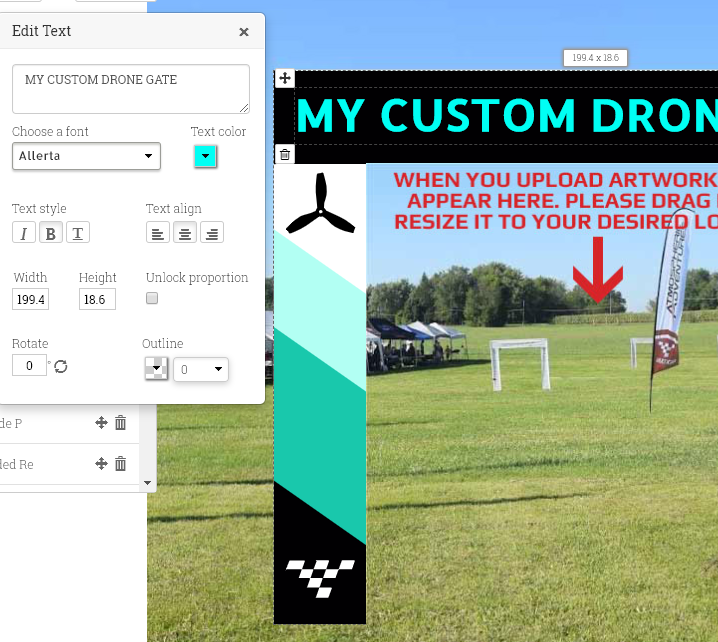Select the checkered flag logo on the banner

coord(320,578)
